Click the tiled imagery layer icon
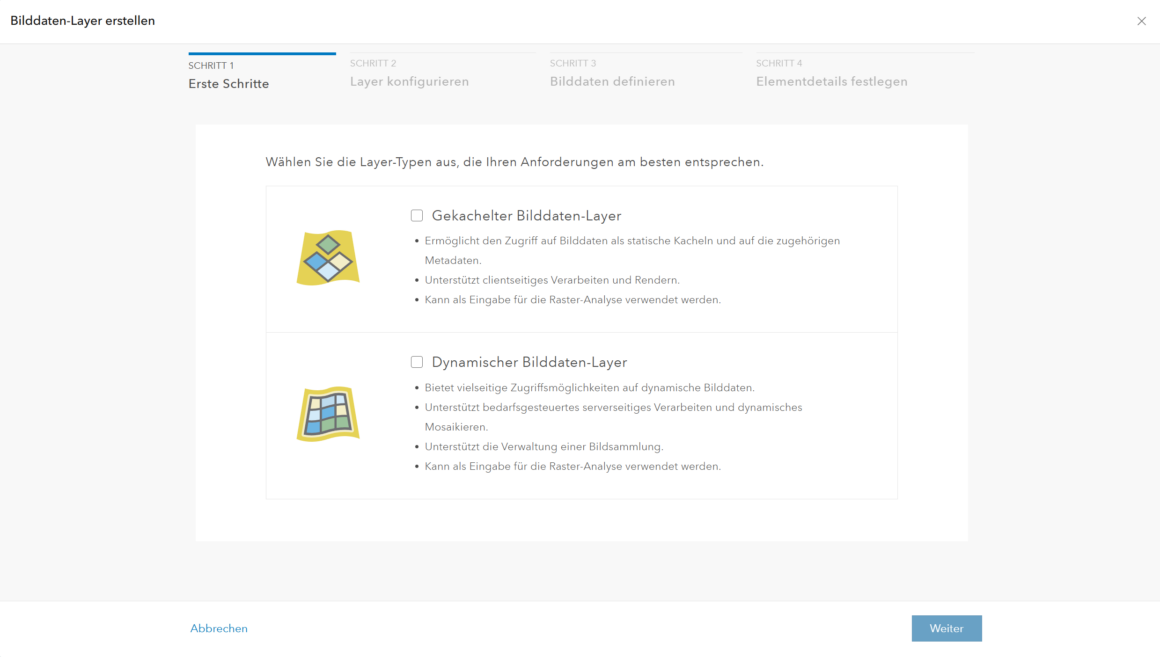This screenshot has width=1160, height=657. point(328,257)
